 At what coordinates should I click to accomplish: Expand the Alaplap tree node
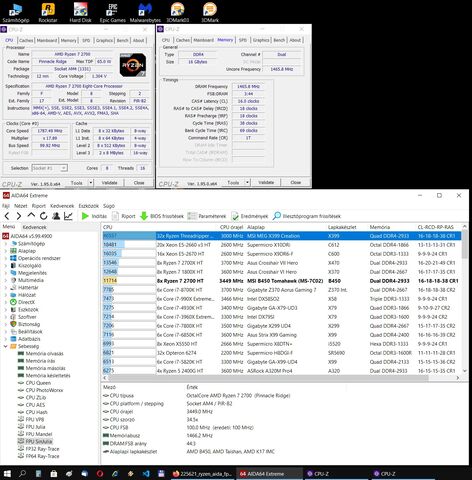(x=5, y=251)
